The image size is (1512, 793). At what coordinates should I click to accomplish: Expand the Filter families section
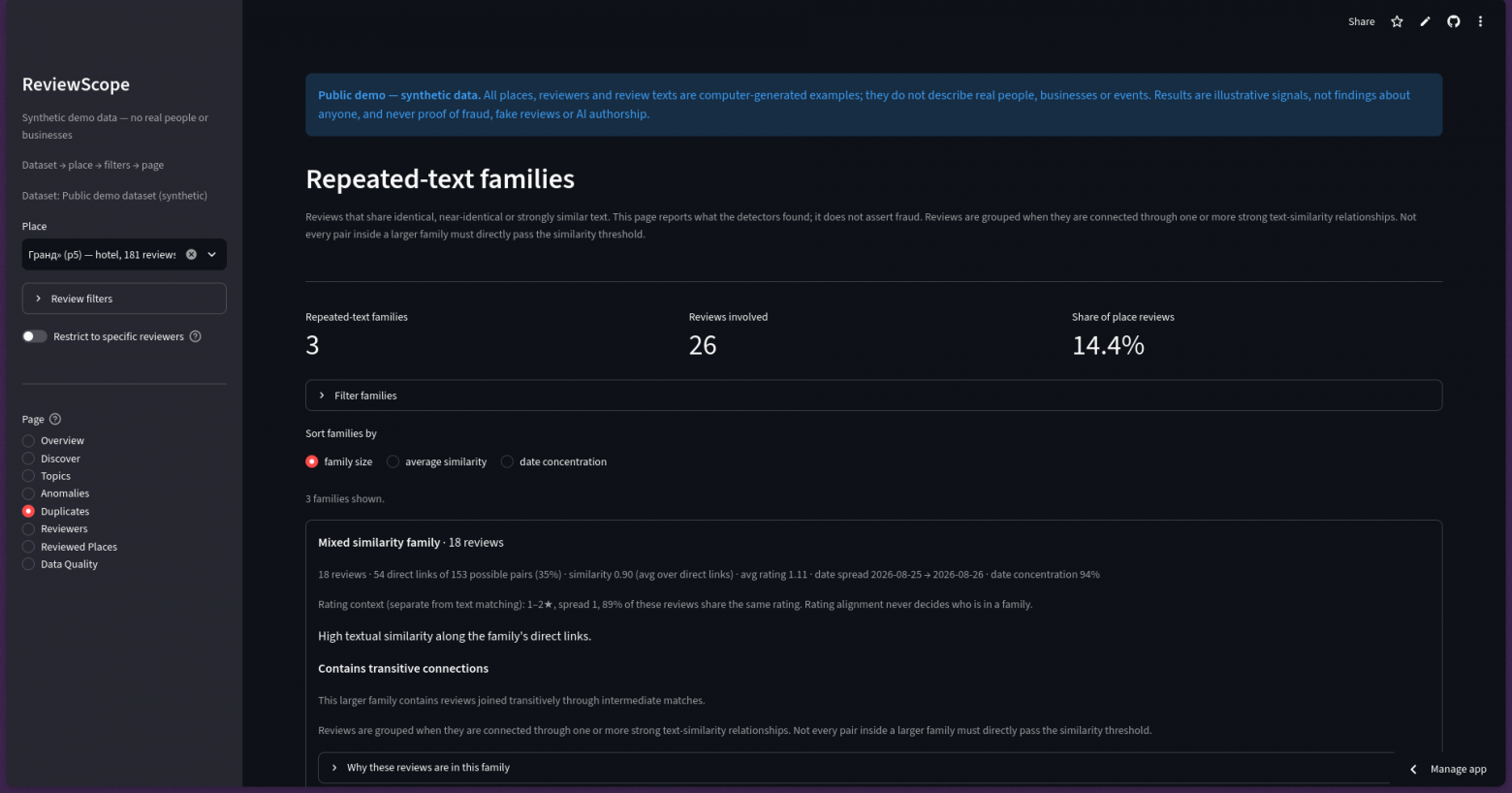point(873,396)
